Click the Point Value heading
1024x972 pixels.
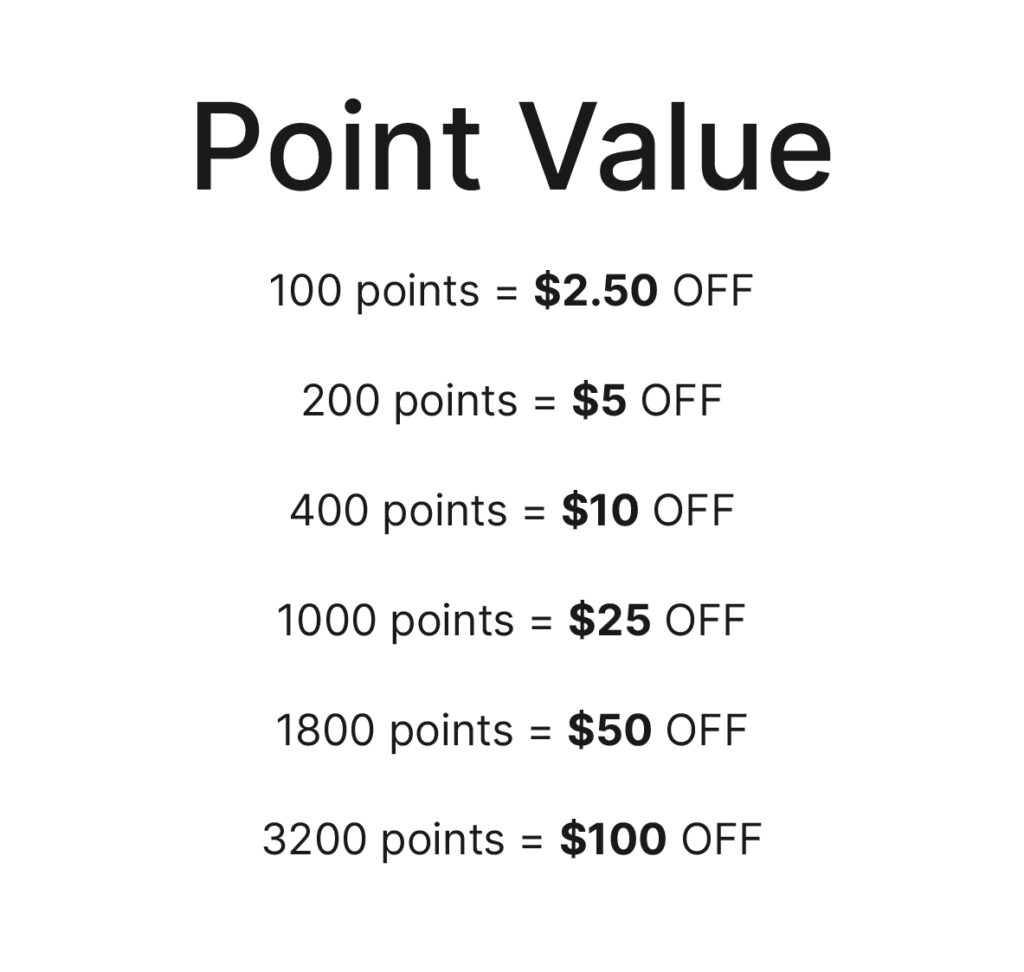[513, 147]
